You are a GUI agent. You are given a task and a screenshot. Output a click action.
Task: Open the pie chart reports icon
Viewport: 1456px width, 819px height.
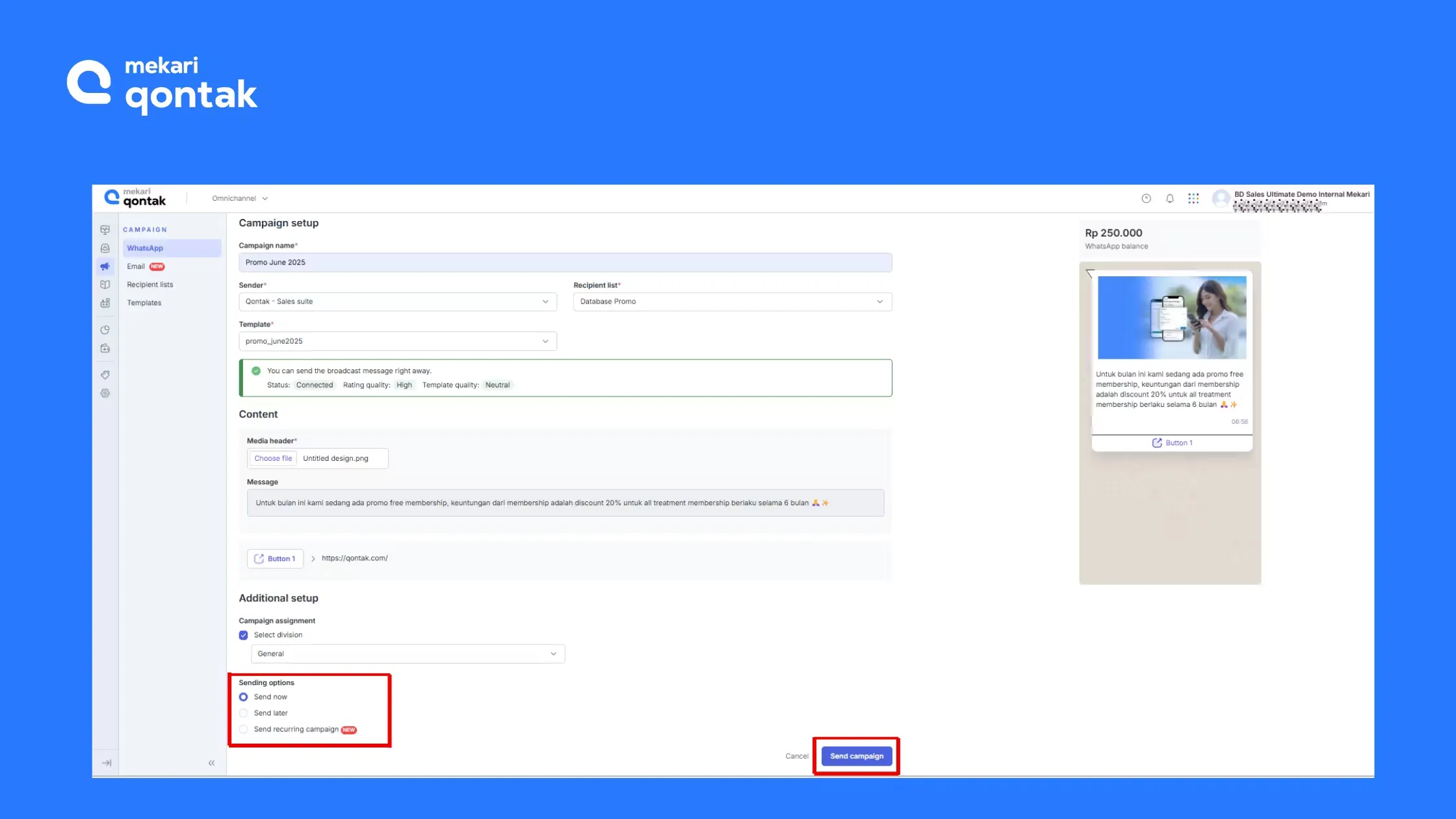(x=105, y=330)
